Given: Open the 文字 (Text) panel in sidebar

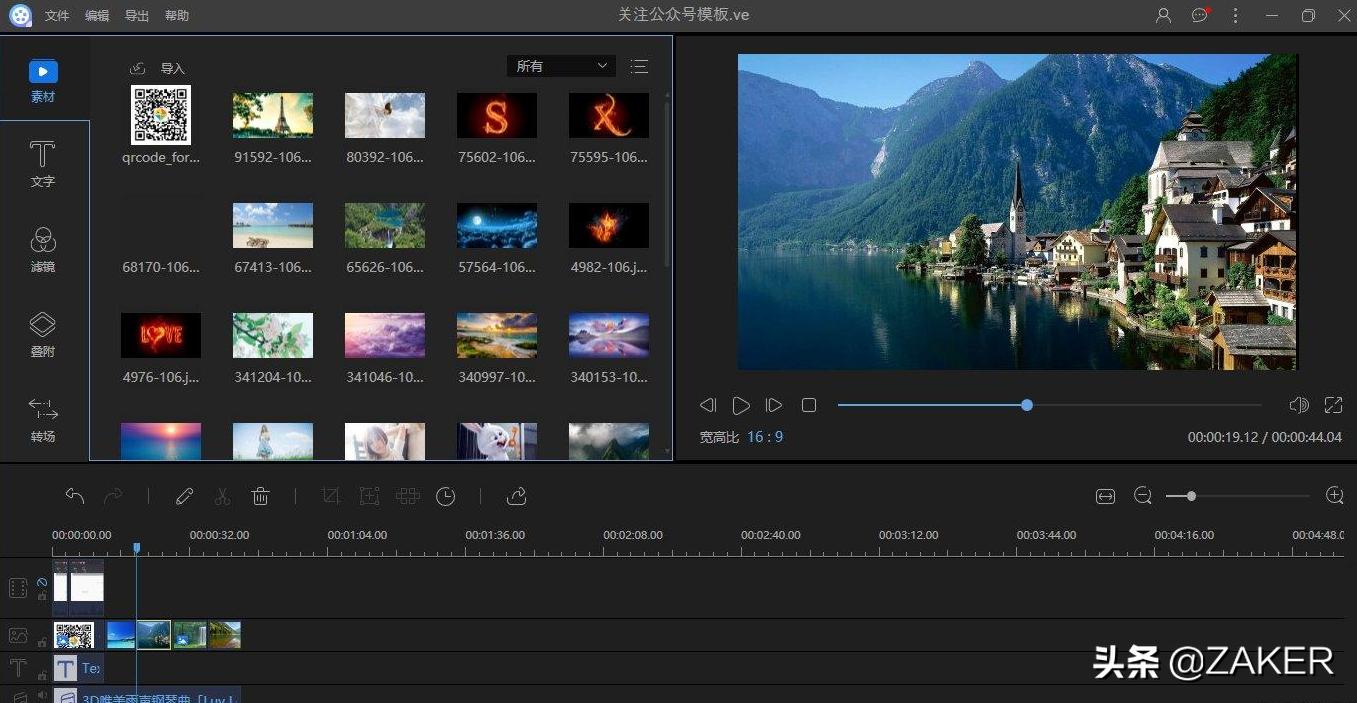Looking at the screenshot, I should [42, 164].
